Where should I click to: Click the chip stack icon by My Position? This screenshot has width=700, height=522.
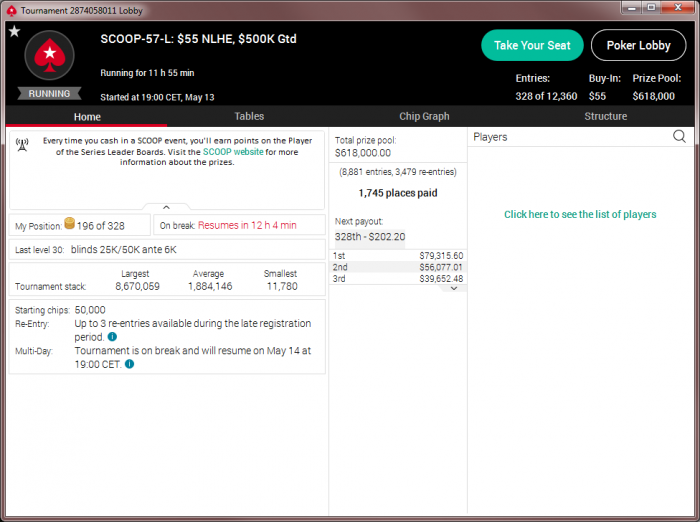70,223
